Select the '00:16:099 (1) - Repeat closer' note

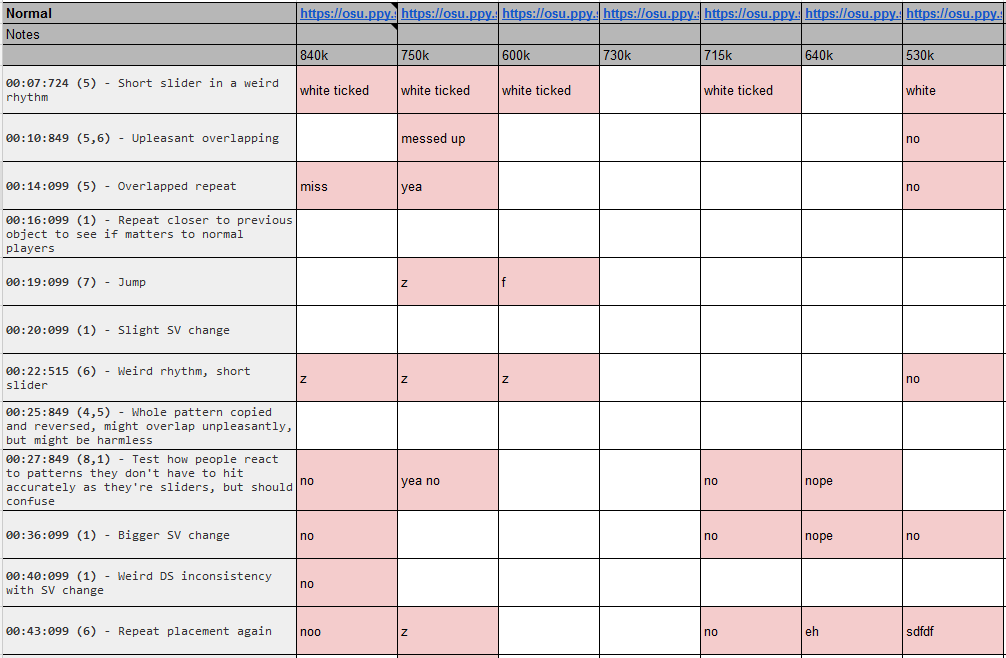click(149, 233)
